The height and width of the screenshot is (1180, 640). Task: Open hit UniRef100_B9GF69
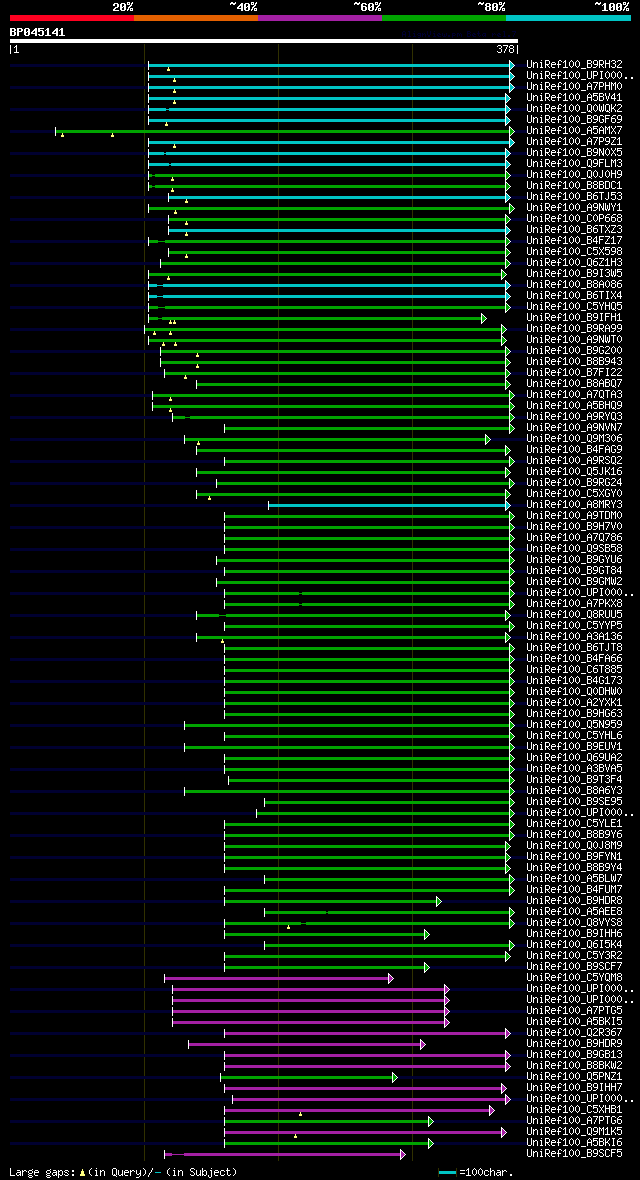point(574,120)
